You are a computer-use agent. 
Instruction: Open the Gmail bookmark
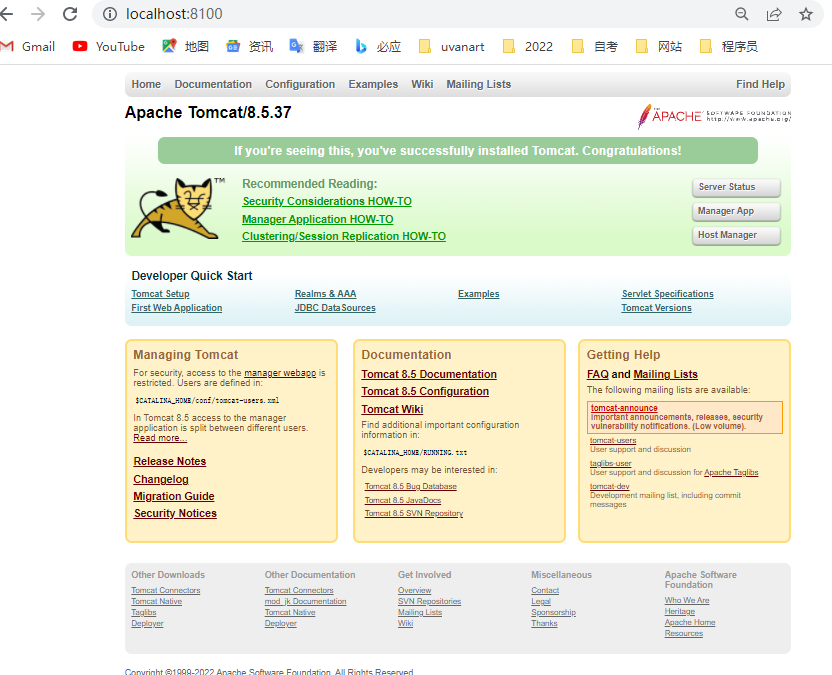click(28, 47)
